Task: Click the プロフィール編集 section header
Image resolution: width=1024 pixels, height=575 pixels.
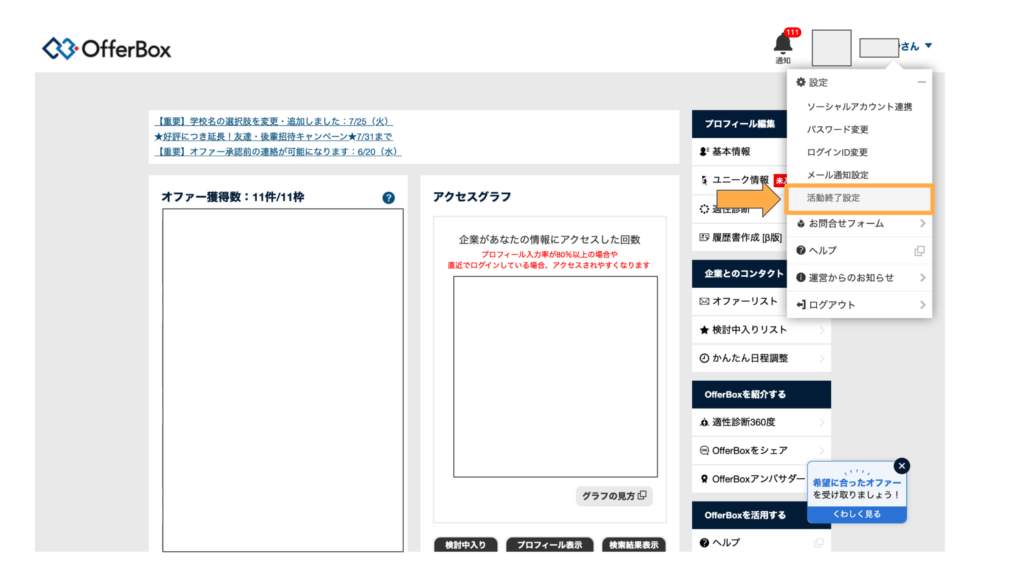Action: pyautogui.click(x=739, y=123)
